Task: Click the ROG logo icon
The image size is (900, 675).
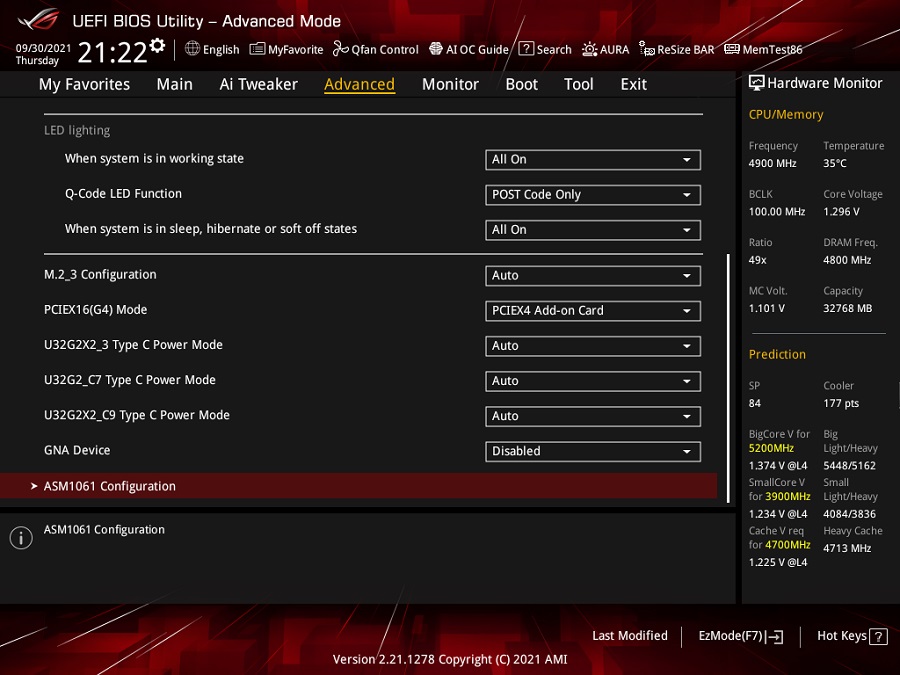Action: pyautogui.click(x=38, y=20)
